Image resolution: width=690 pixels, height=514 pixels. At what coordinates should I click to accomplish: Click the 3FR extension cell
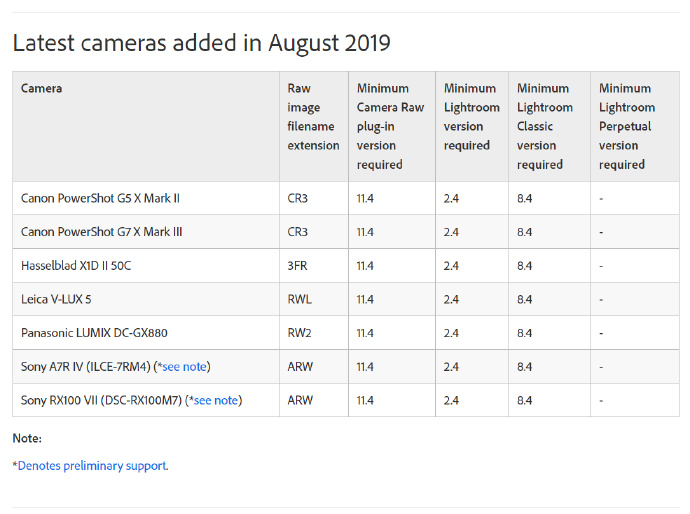(x=298, y=266)
